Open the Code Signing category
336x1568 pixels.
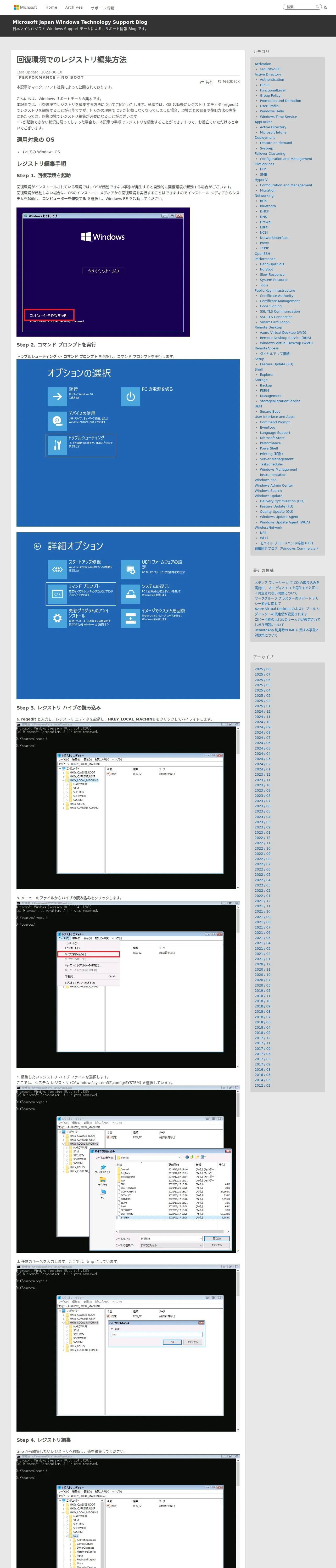click(x=271, y=306)
